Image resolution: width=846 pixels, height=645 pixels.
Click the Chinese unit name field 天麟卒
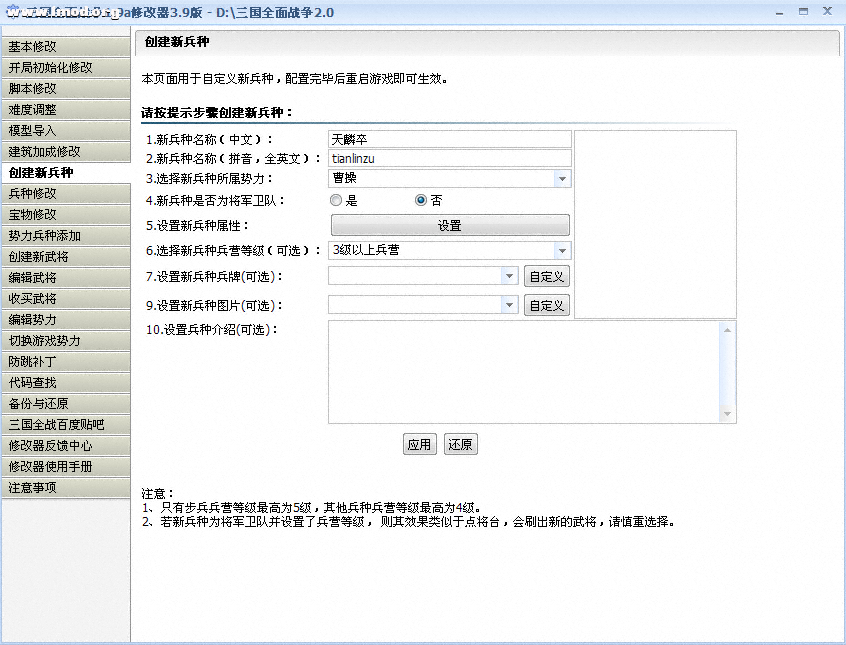click(448, 139)
